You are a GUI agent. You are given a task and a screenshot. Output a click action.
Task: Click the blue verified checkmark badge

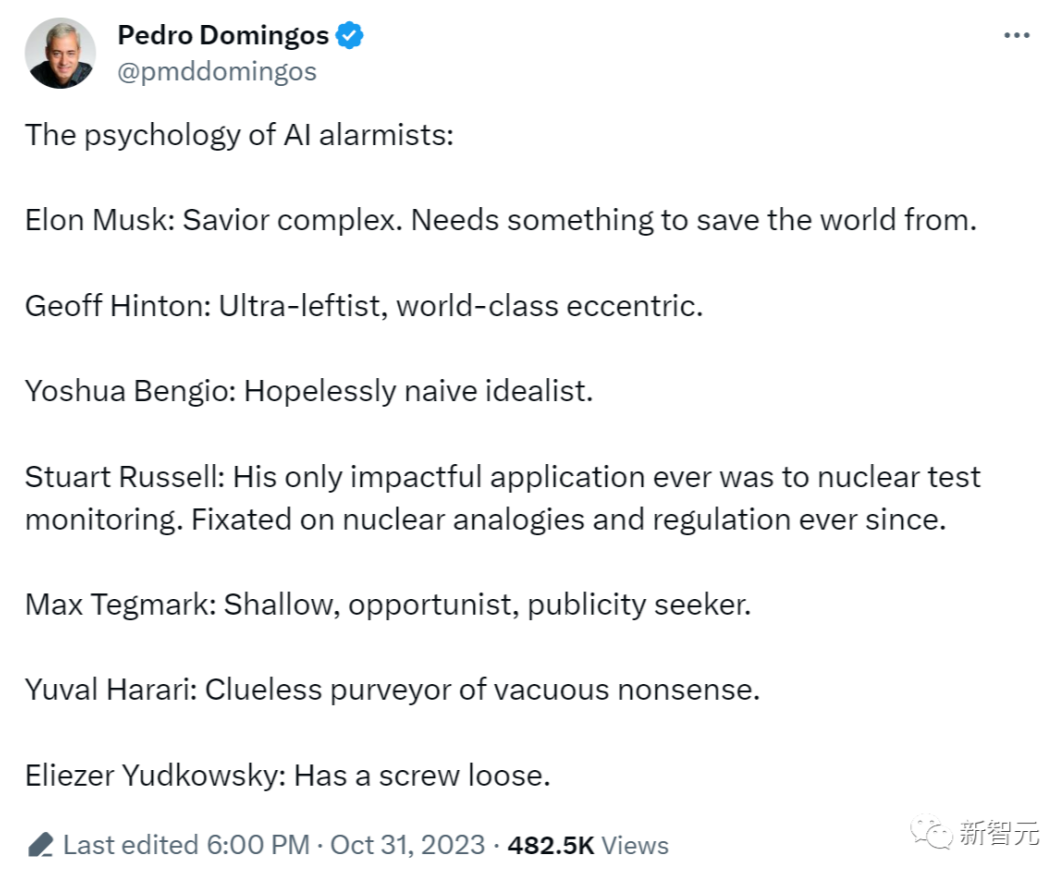click(349, 36)
